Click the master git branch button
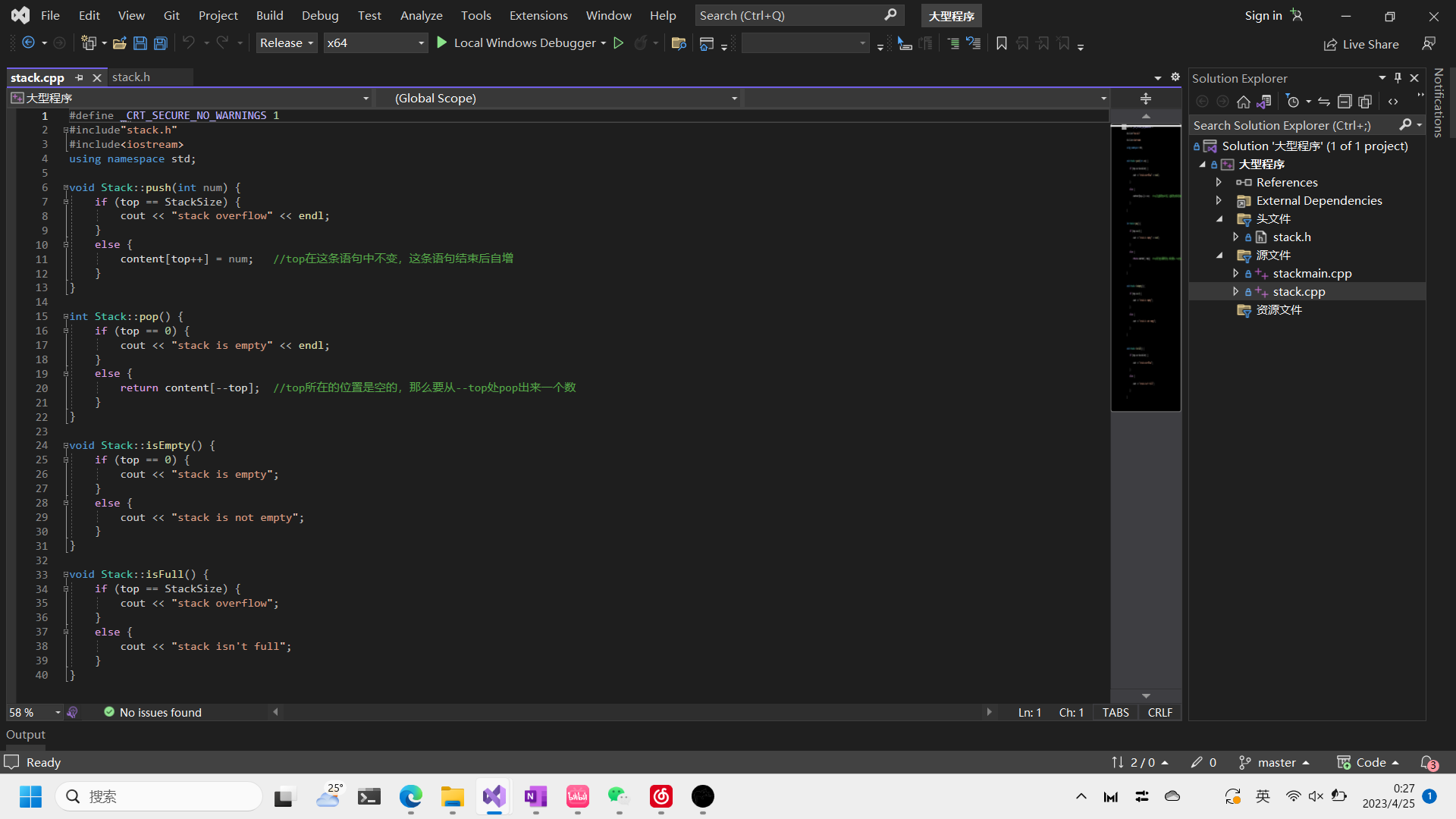The height and width of the screenshot is (819, 1456). tap(1276, 762)
